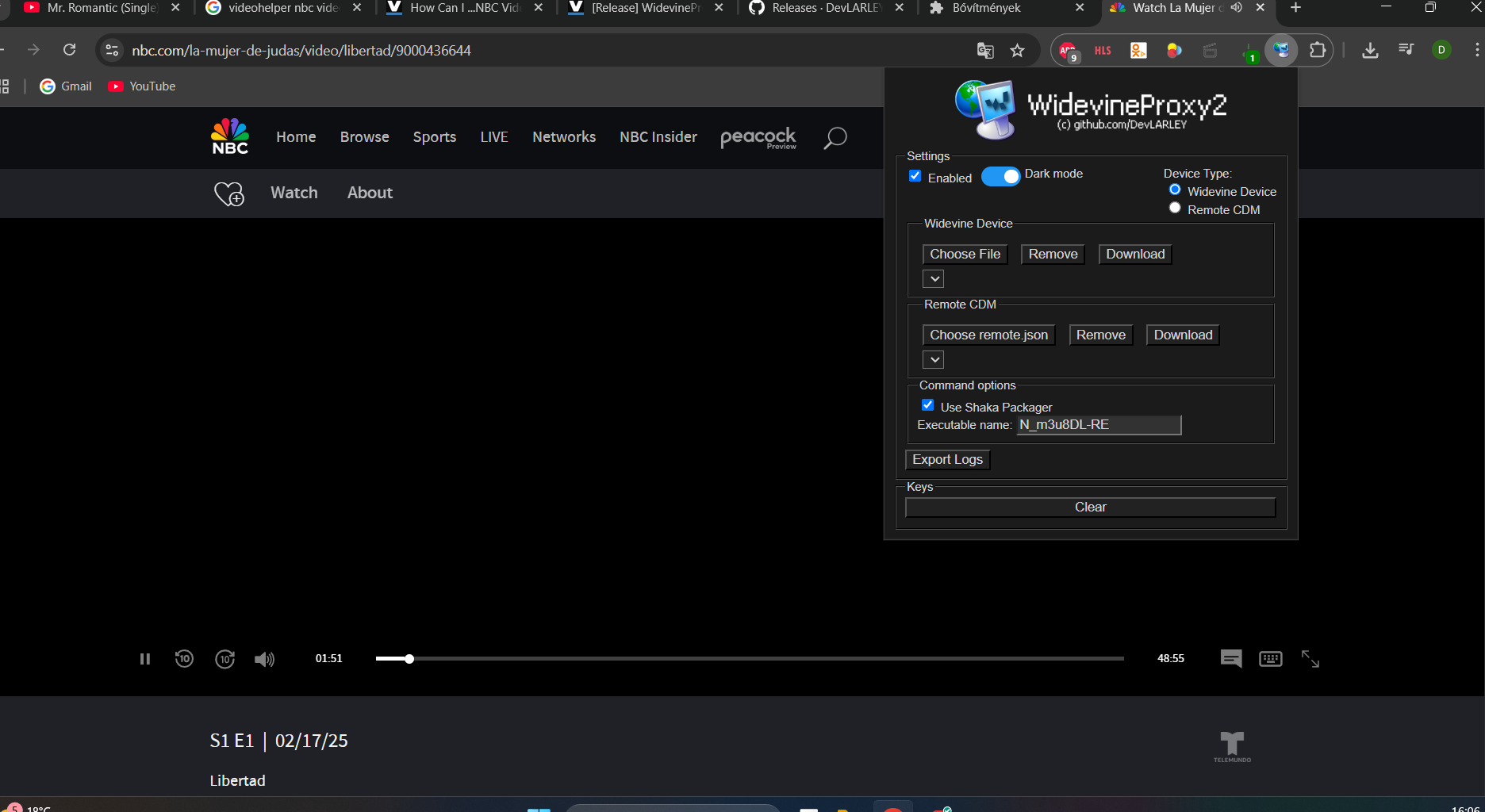Download the Remote CDM json
This screenshot has width=1485, height=812.
(x=1183, y=335)
